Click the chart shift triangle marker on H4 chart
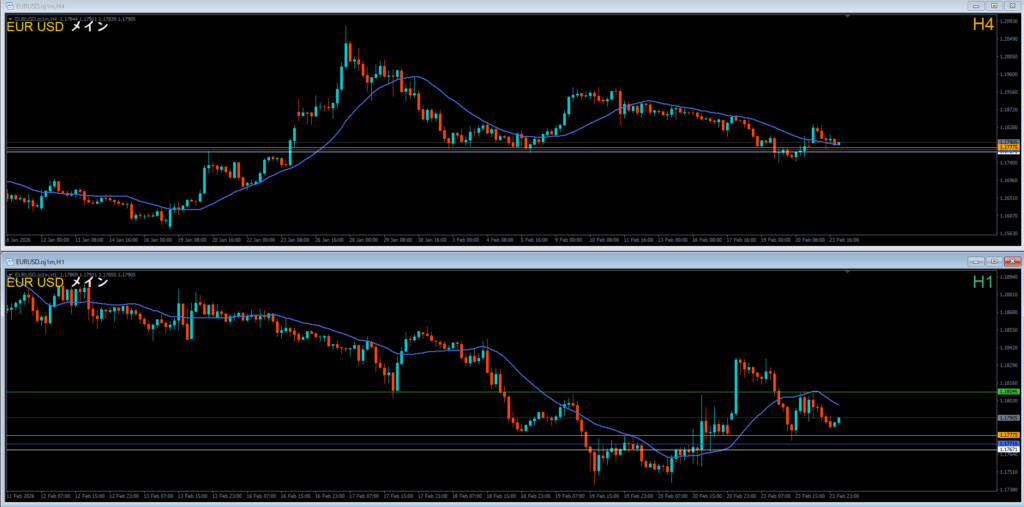Viewport: 1024px width, 507px height. [x=847, y=16]
